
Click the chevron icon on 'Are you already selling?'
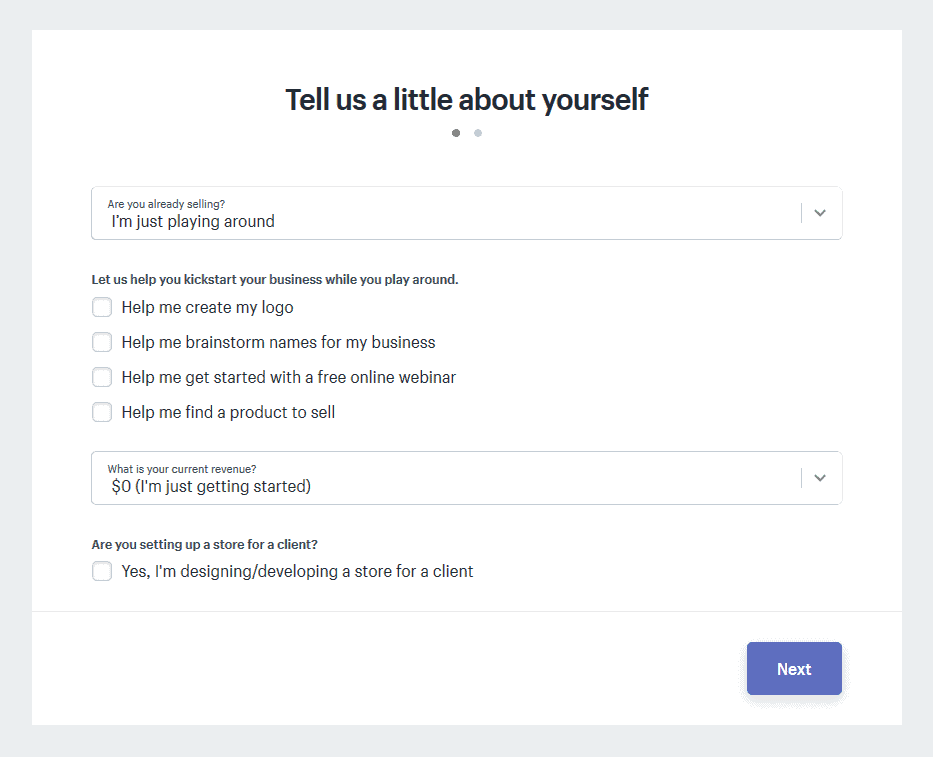click(819, 213)
